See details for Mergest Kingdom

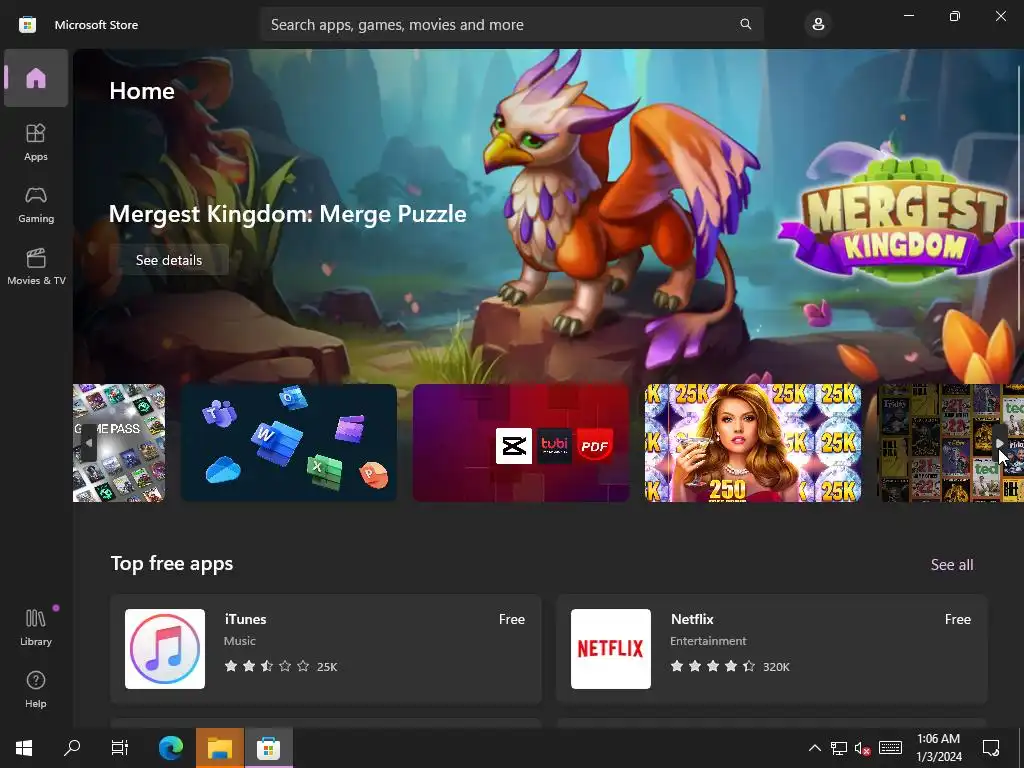click(169, 260)
